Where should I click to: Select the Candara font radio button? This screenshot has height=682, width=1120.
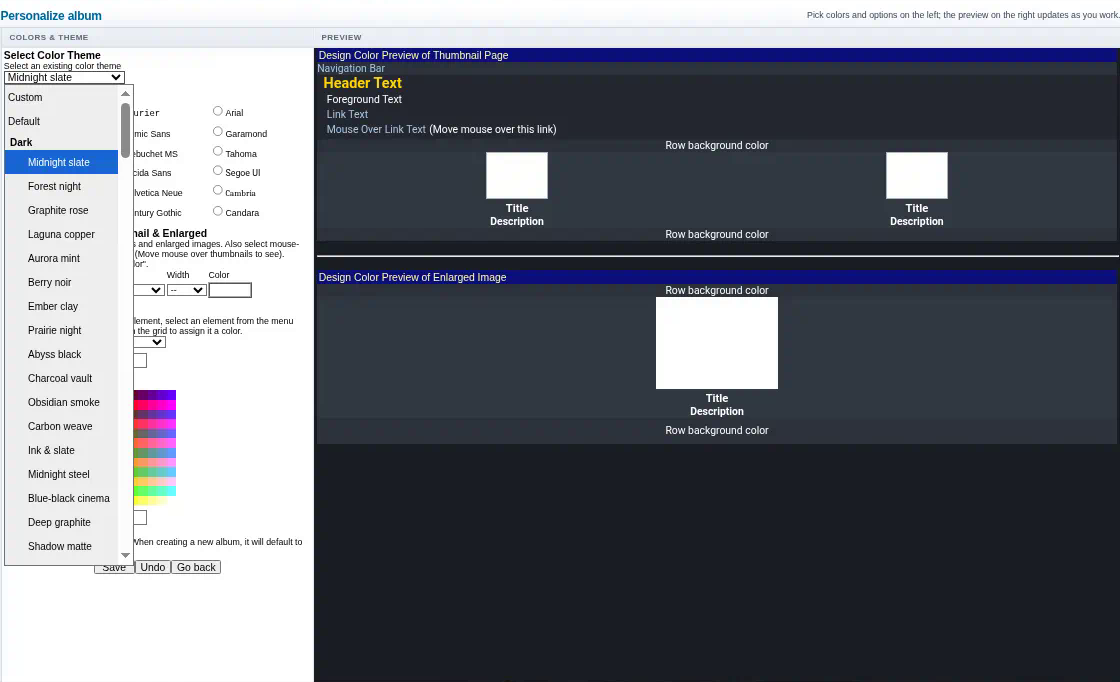218,211
